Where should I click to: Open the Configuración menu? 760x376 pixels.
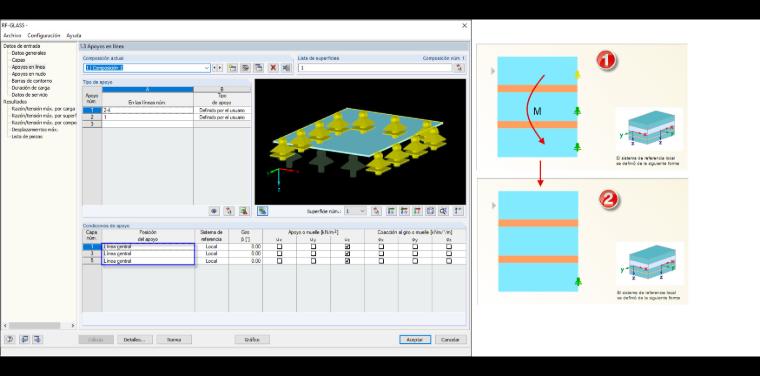coord(44,35)
